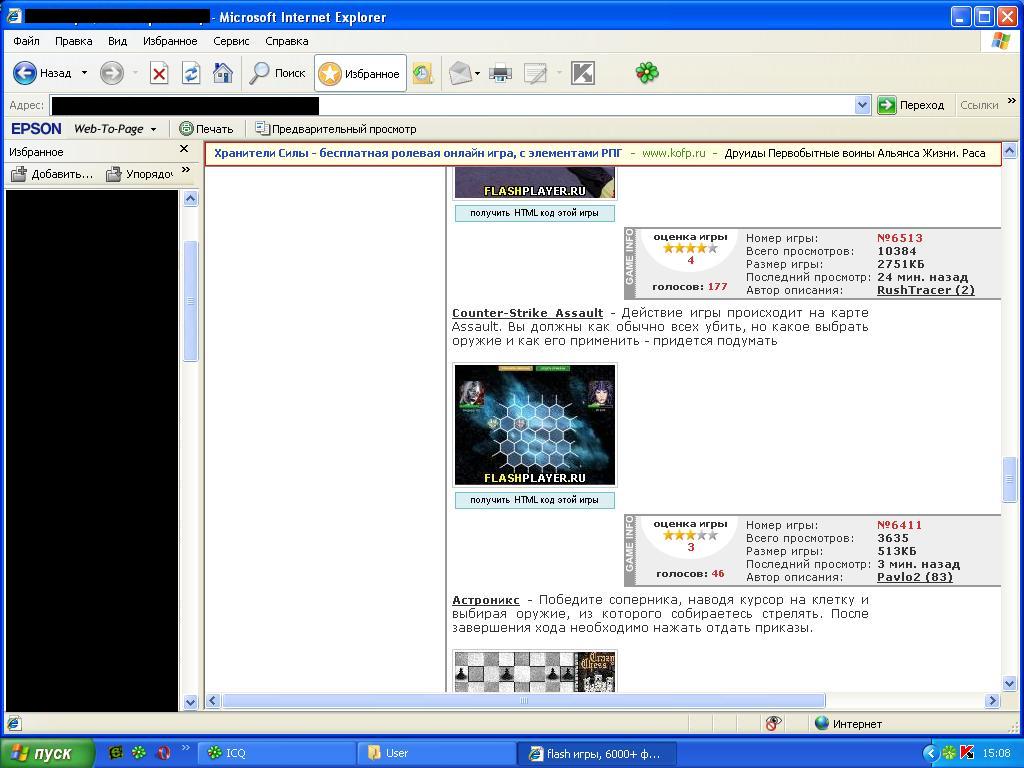
Task: Click the printer icon in toolbar
Action: (501, 73)
